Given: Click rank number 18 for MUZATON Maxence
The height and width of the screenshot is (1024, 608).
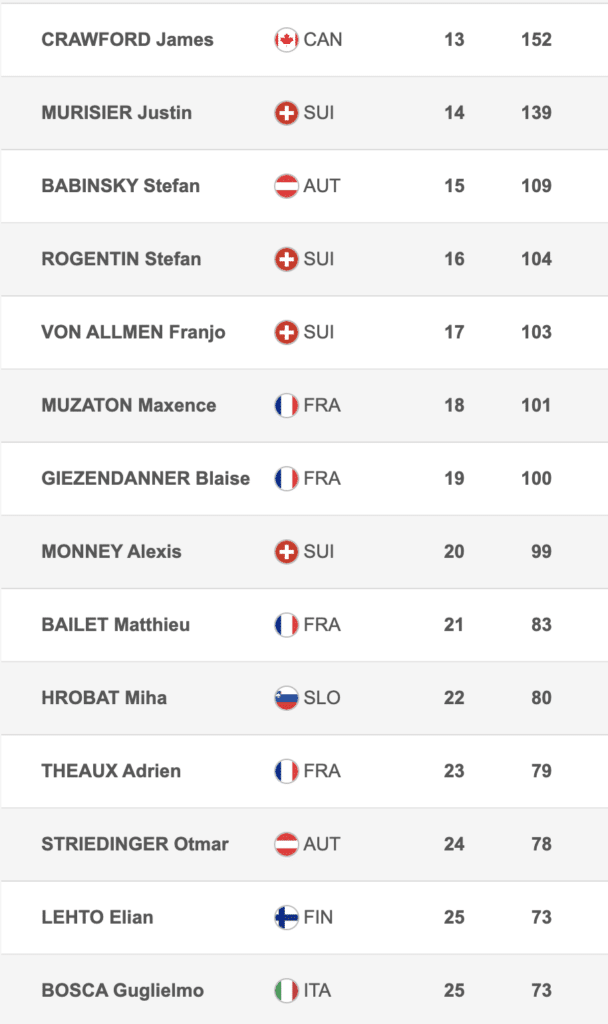Looking at the screenshot, I should click(x=454, y=405).
